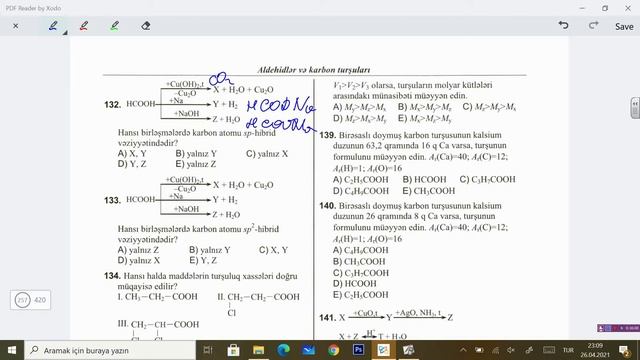Open the Windows Start menu
Image resolution: width=640 pixels, height=360 pixels.
[12, 350]
